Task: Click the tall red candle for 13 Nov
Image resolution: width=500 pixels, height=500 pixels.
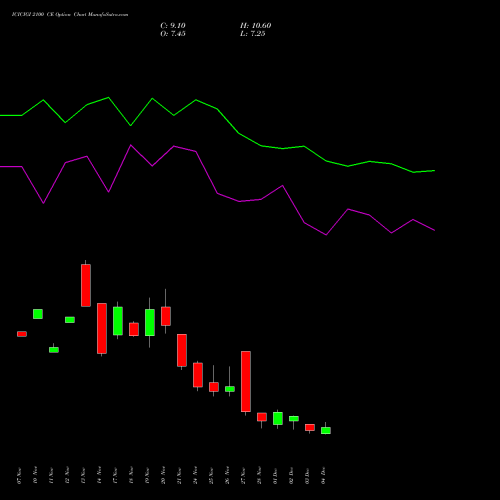Action: pos(86,285)
